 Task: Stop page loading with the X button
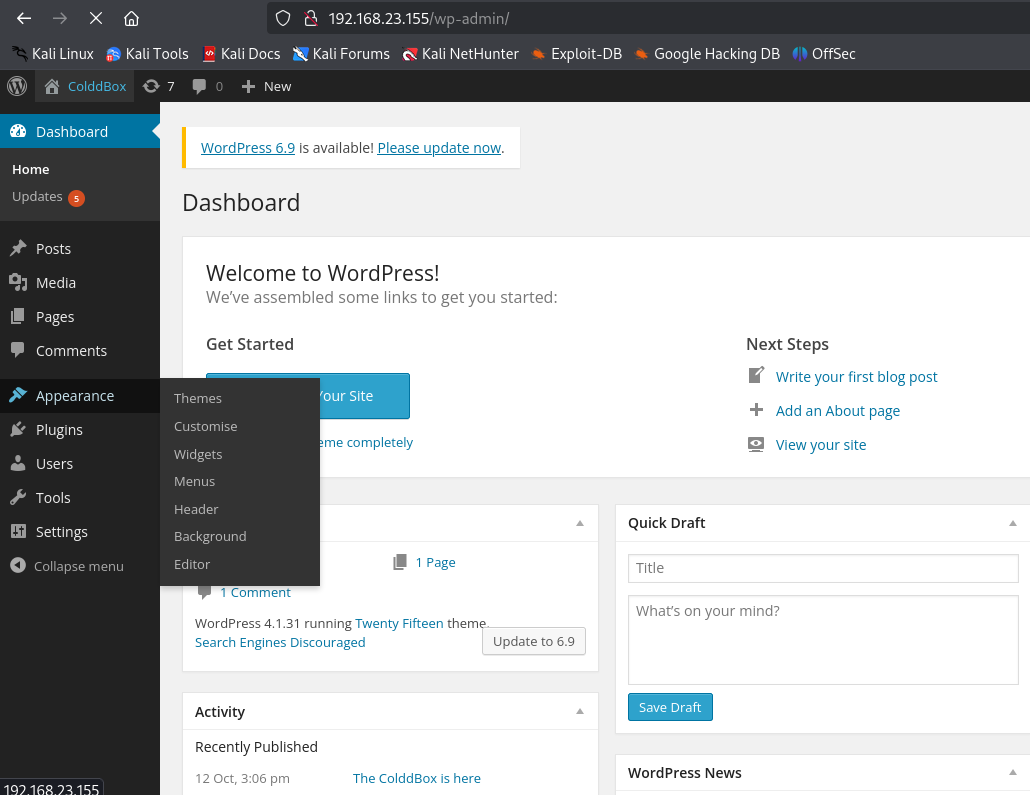(96, 18)
